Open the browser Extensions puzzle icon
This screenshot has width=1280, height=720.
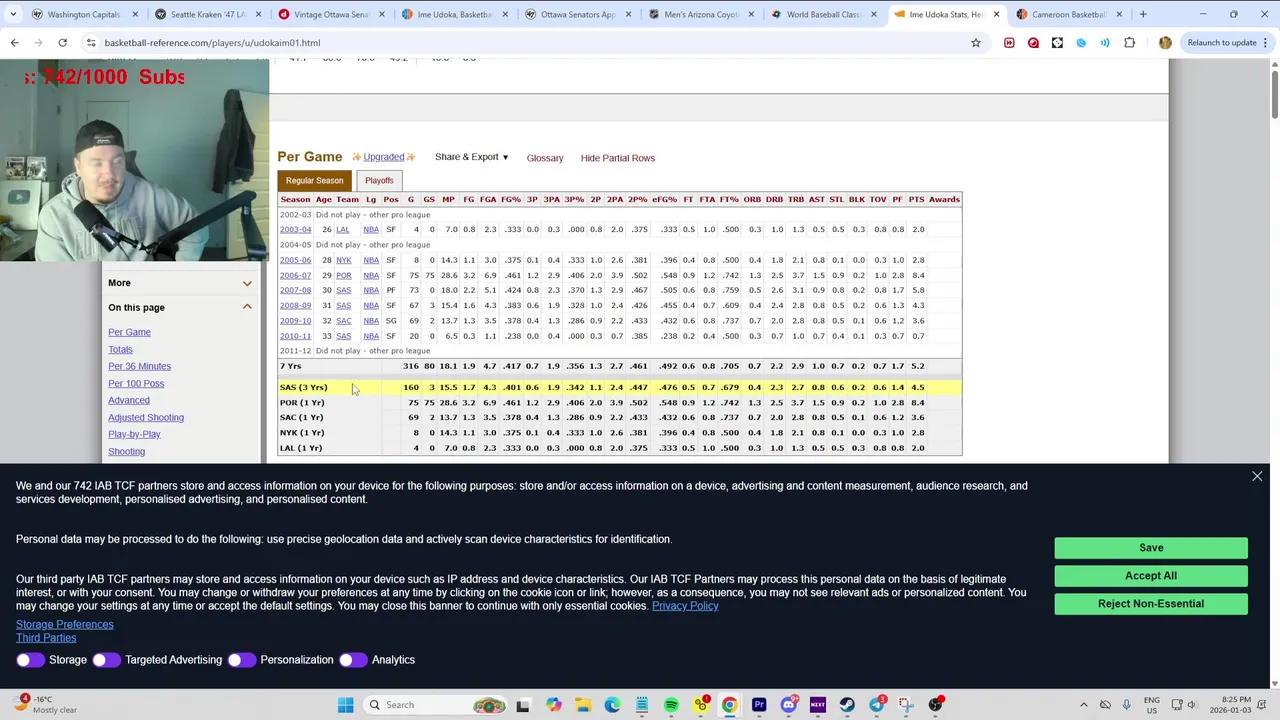[x=1130, y=43]
